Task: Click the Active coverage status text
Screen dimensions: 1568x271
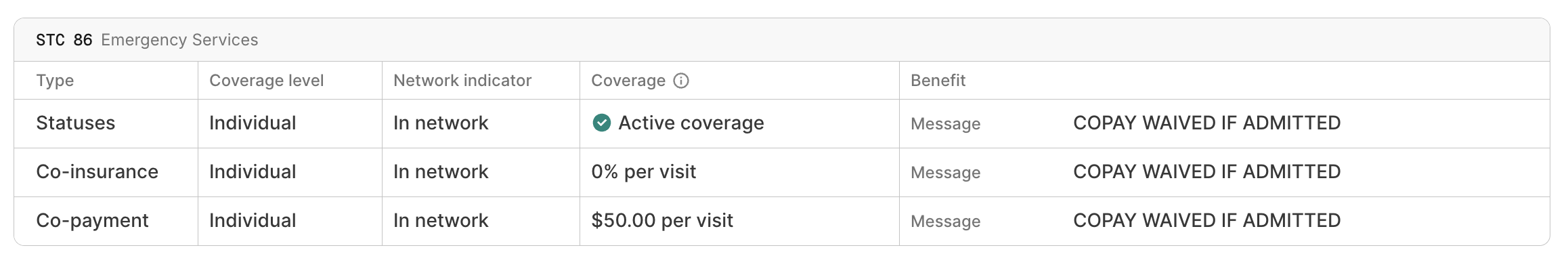Action: pos(691,123)
